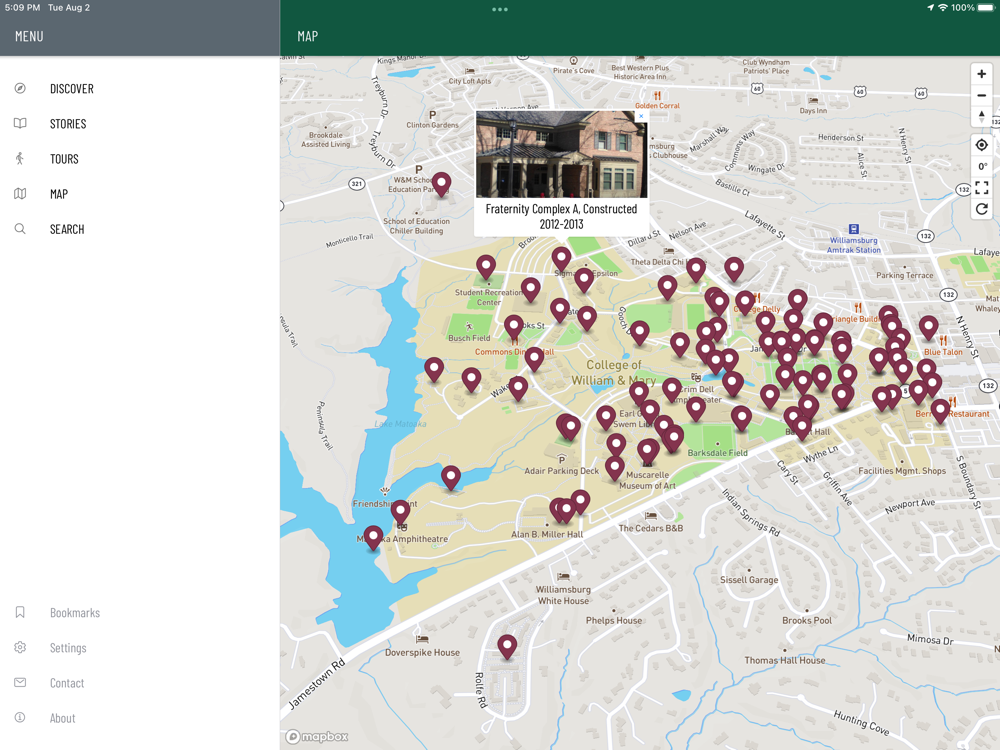Screen dimensions: 1000x750
Task: Click the Brookdale Assisted Living label
Action: (x=326, y=140)
